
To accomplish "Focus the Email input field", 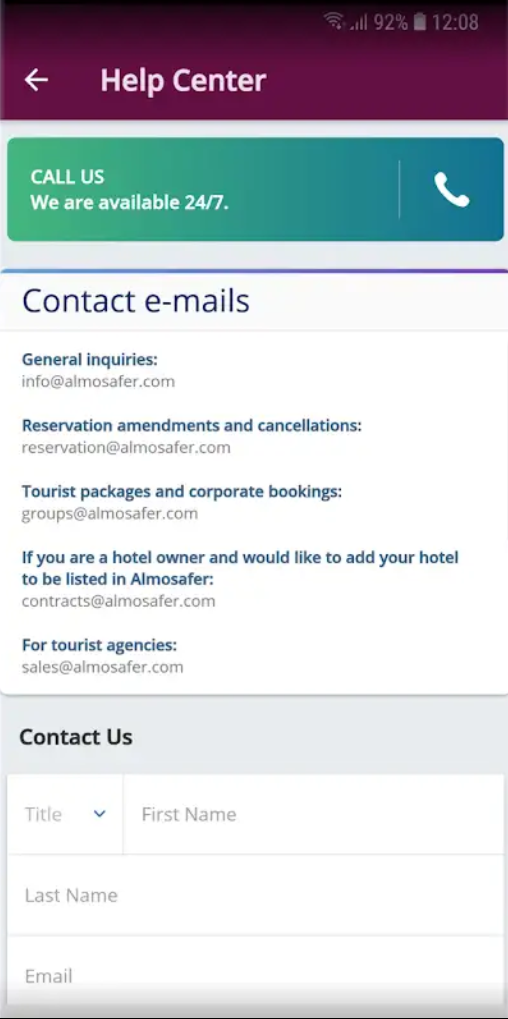I will pos(256,975).
